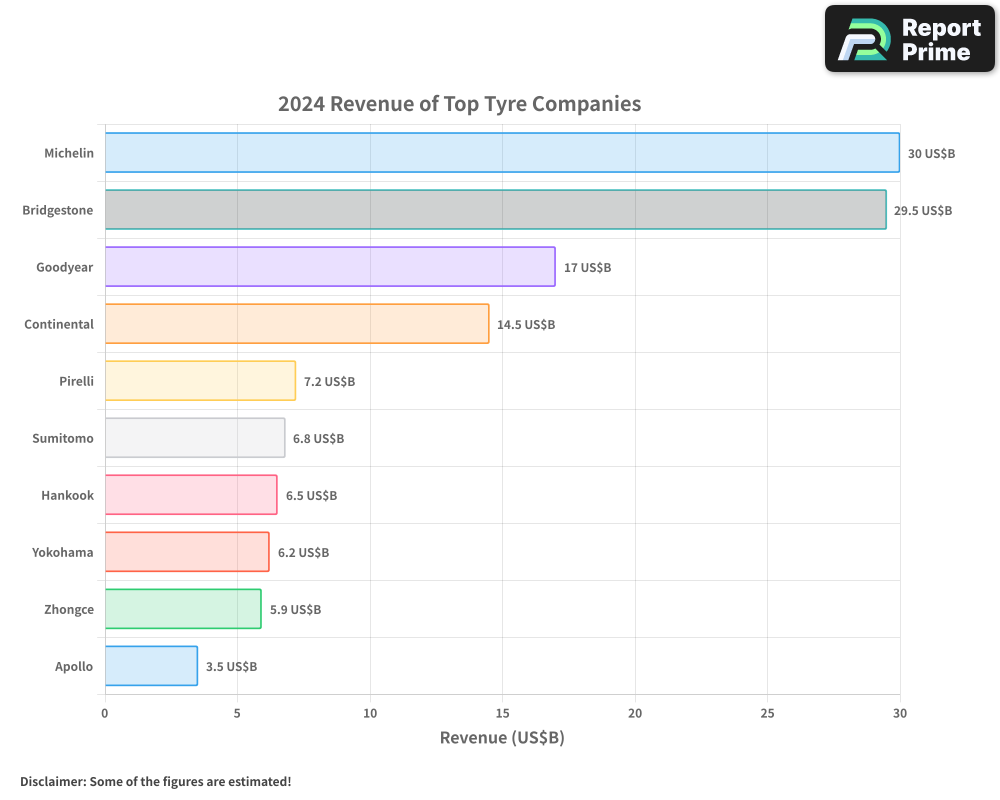Click the disclaimer text
Viewport: 1000px width, 800px height.
(x=155, y=781)
